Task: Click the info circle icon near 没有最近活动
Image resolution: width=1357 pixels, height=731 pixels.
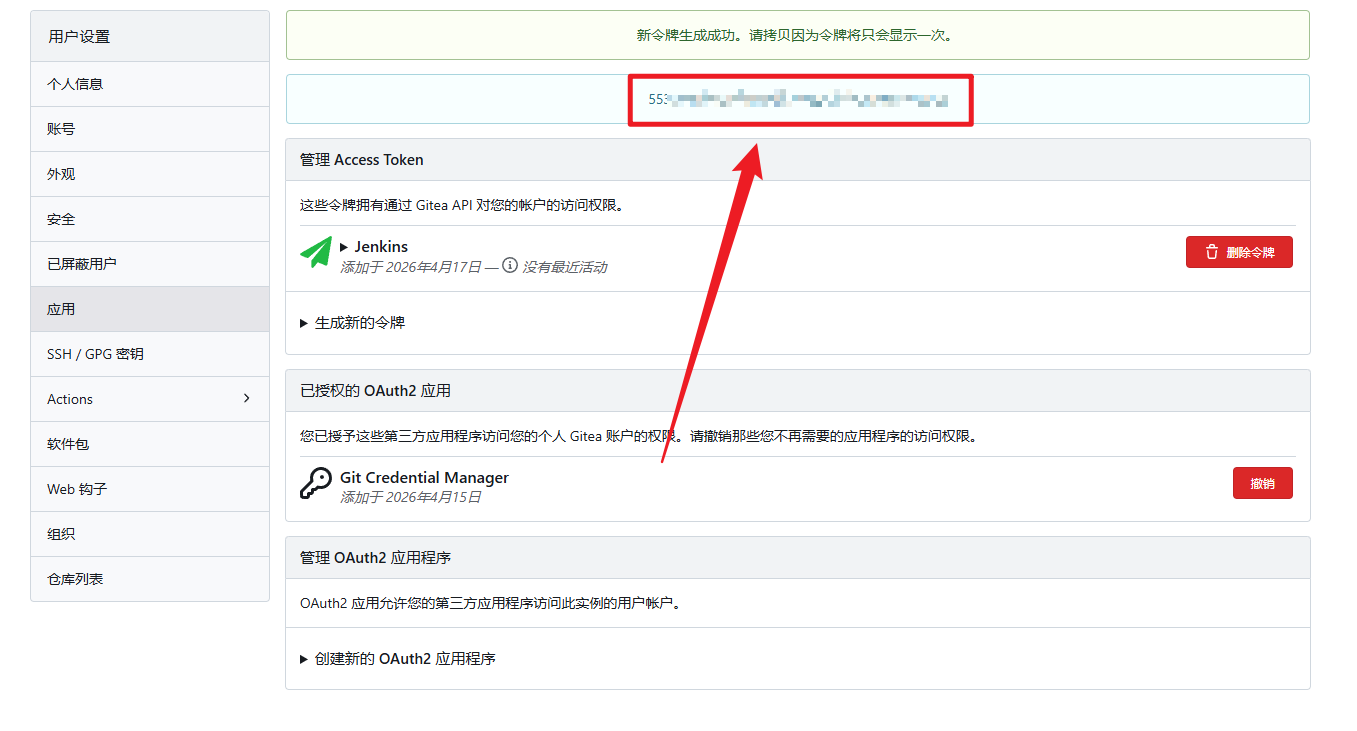Action: coord(510,266)
